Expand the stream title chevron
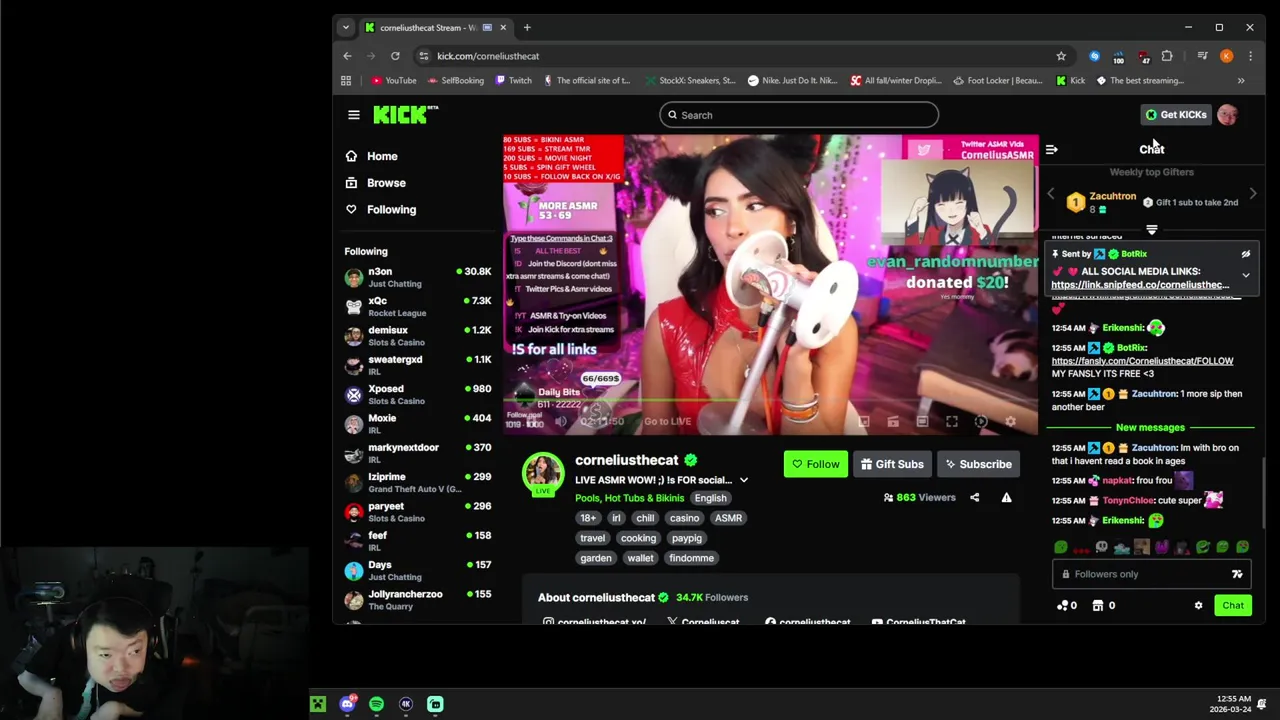 [743, 480]
